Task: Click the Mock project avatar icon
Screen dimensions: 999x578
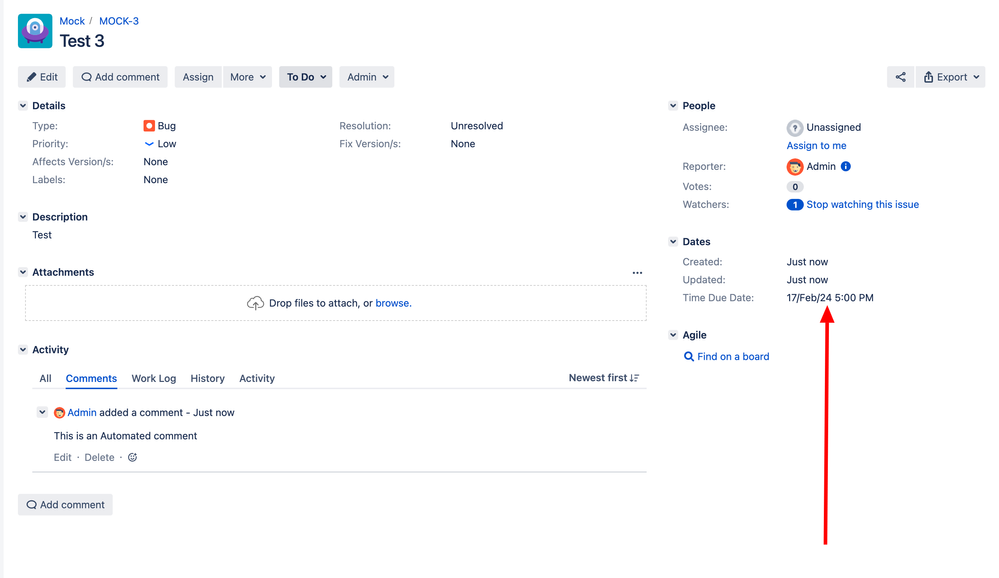Action: (x=35, y=31)
